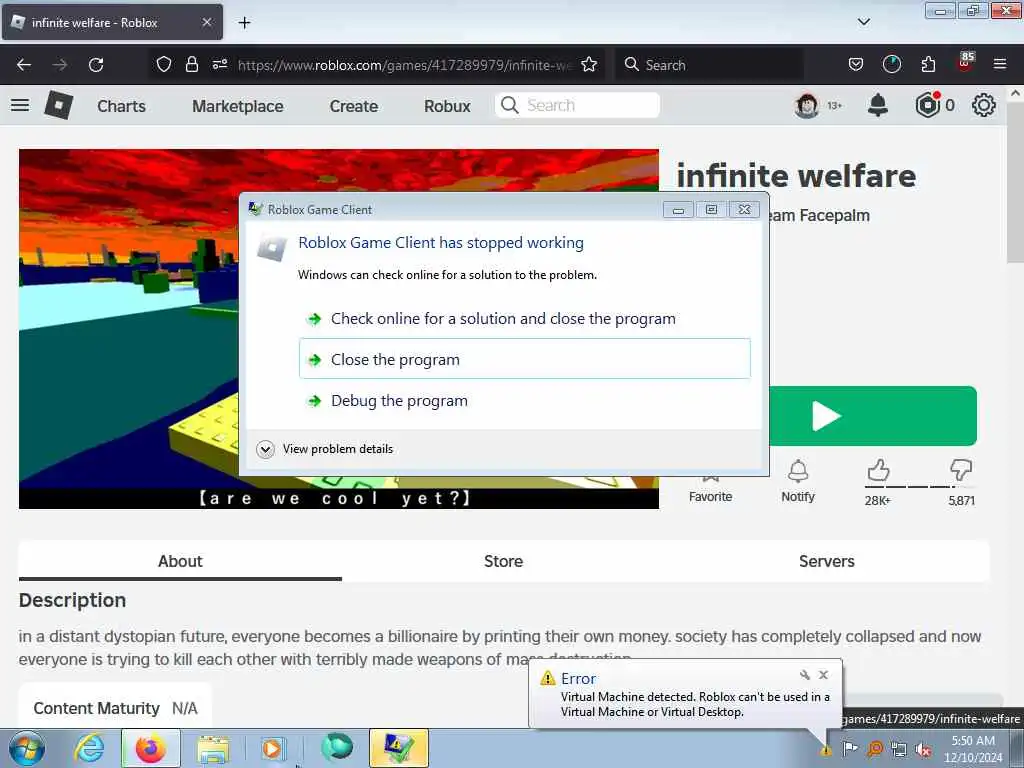
Task: Click the browser address bar URL
Action: (405, 65)
